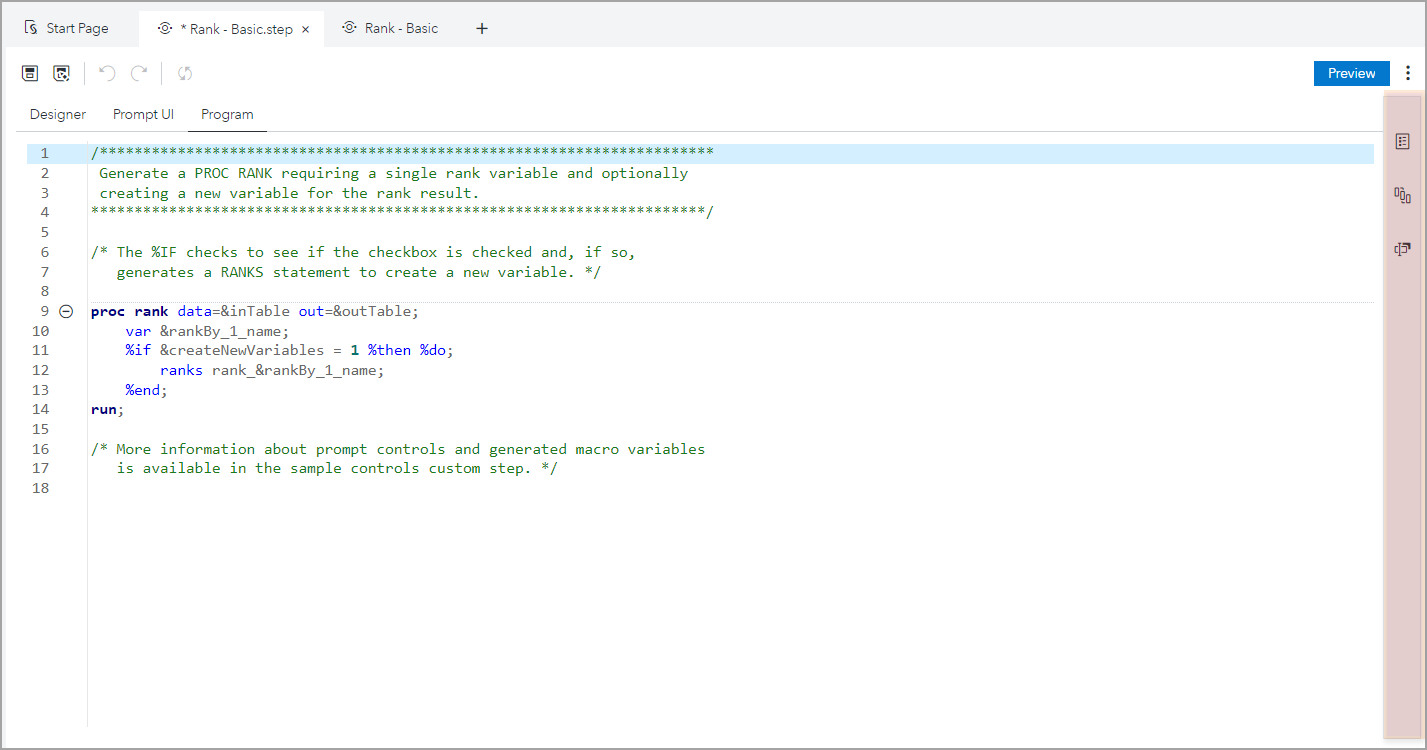The width and height of the screenshot is (1427, 750).
Task: Save the Rank - Basic.step file
Action: click(29, 72)
